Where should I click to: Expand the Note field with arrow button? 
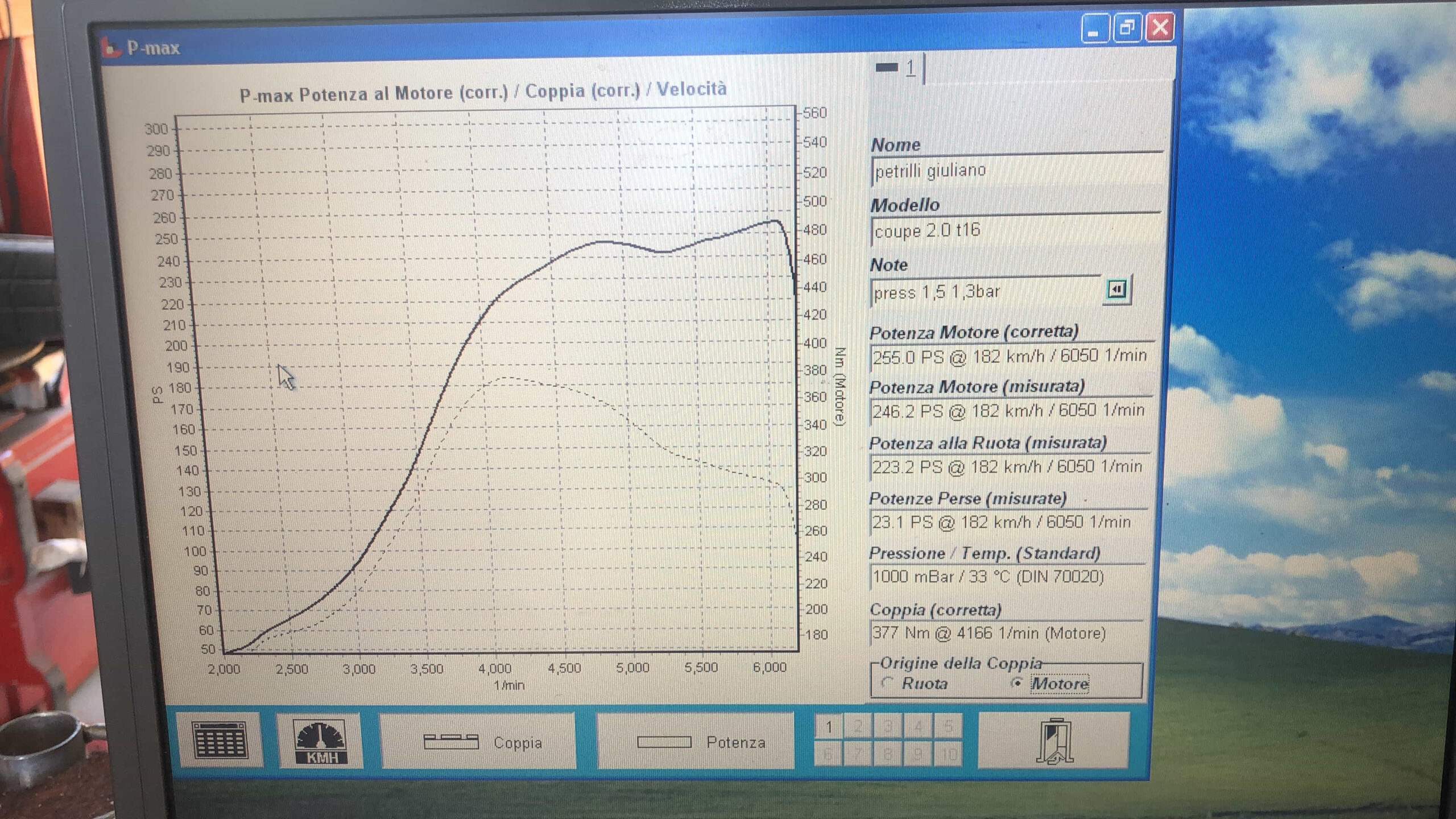click(x=1116, y=289)
